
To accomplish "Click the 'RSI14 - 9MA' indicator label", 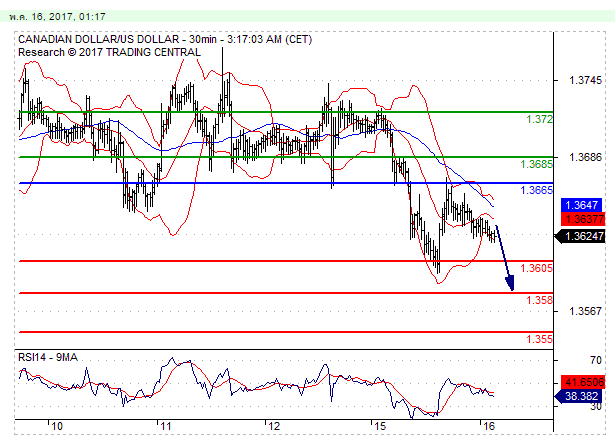I will (48, 357).
